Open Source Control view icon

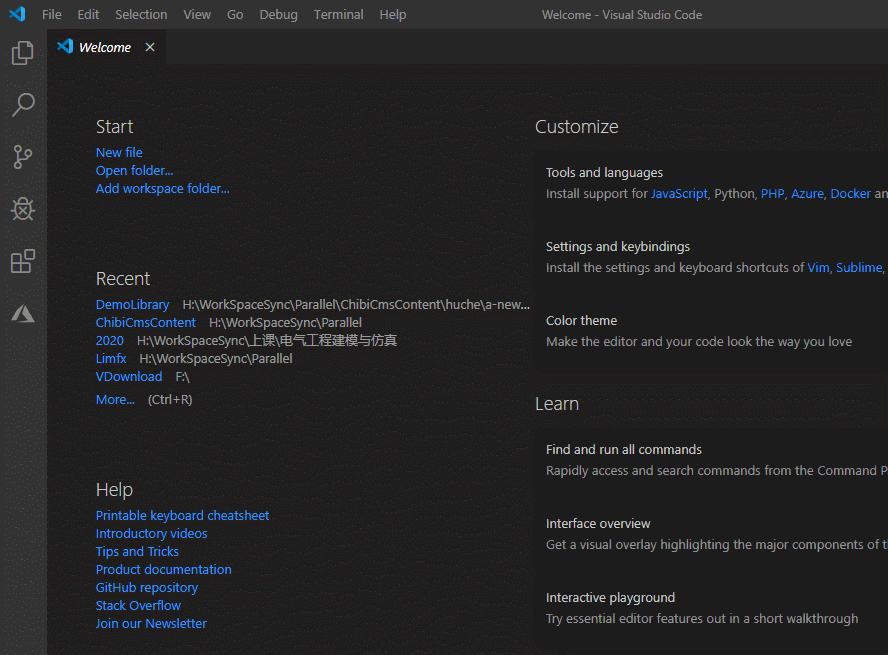click(x=23, y=157)
